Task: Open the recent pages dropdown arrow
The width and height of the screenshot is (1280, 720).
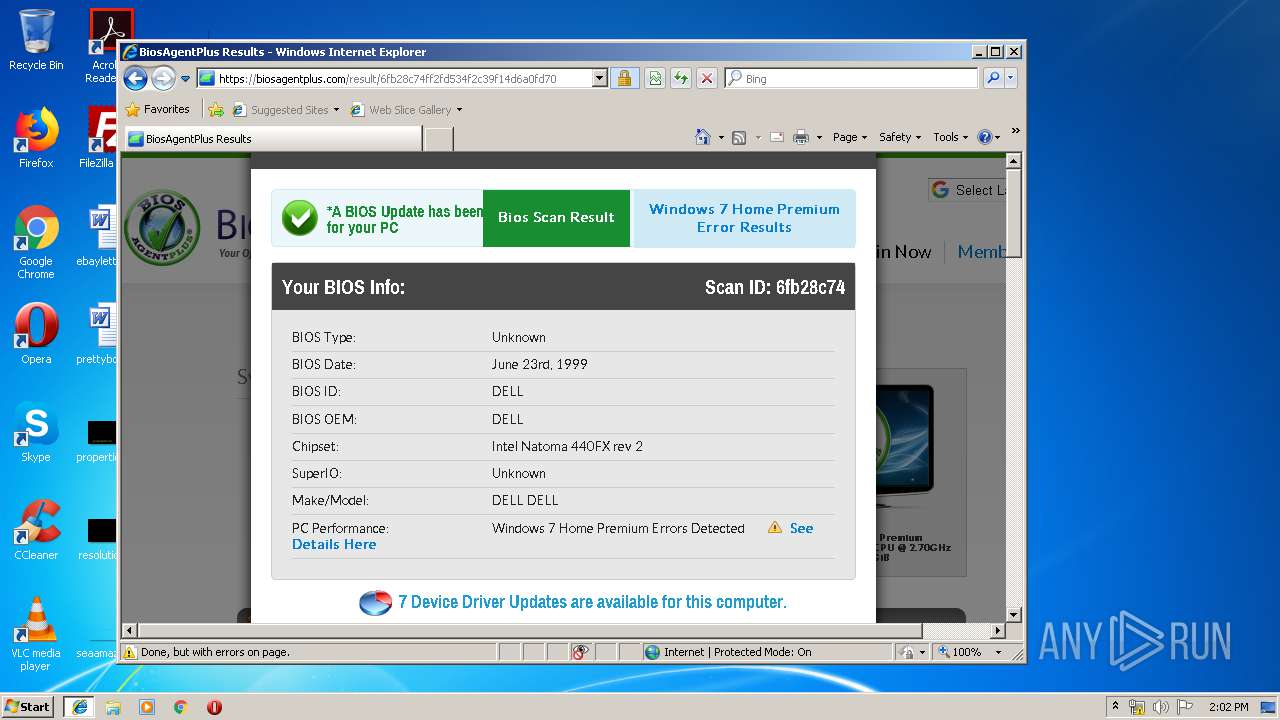Action: 185,79
